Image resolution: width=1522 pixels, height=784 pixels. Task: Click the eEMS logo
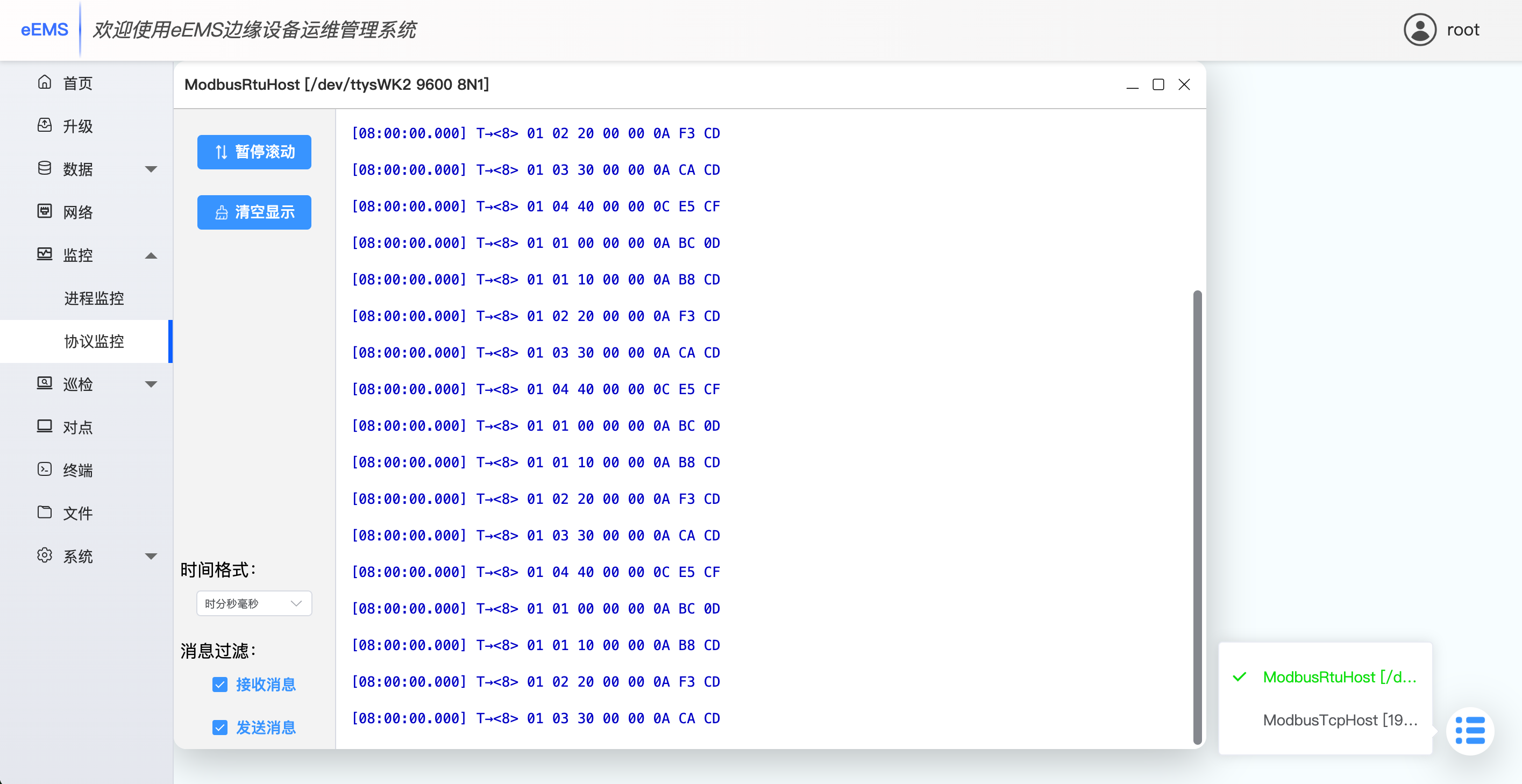point(44,30)
